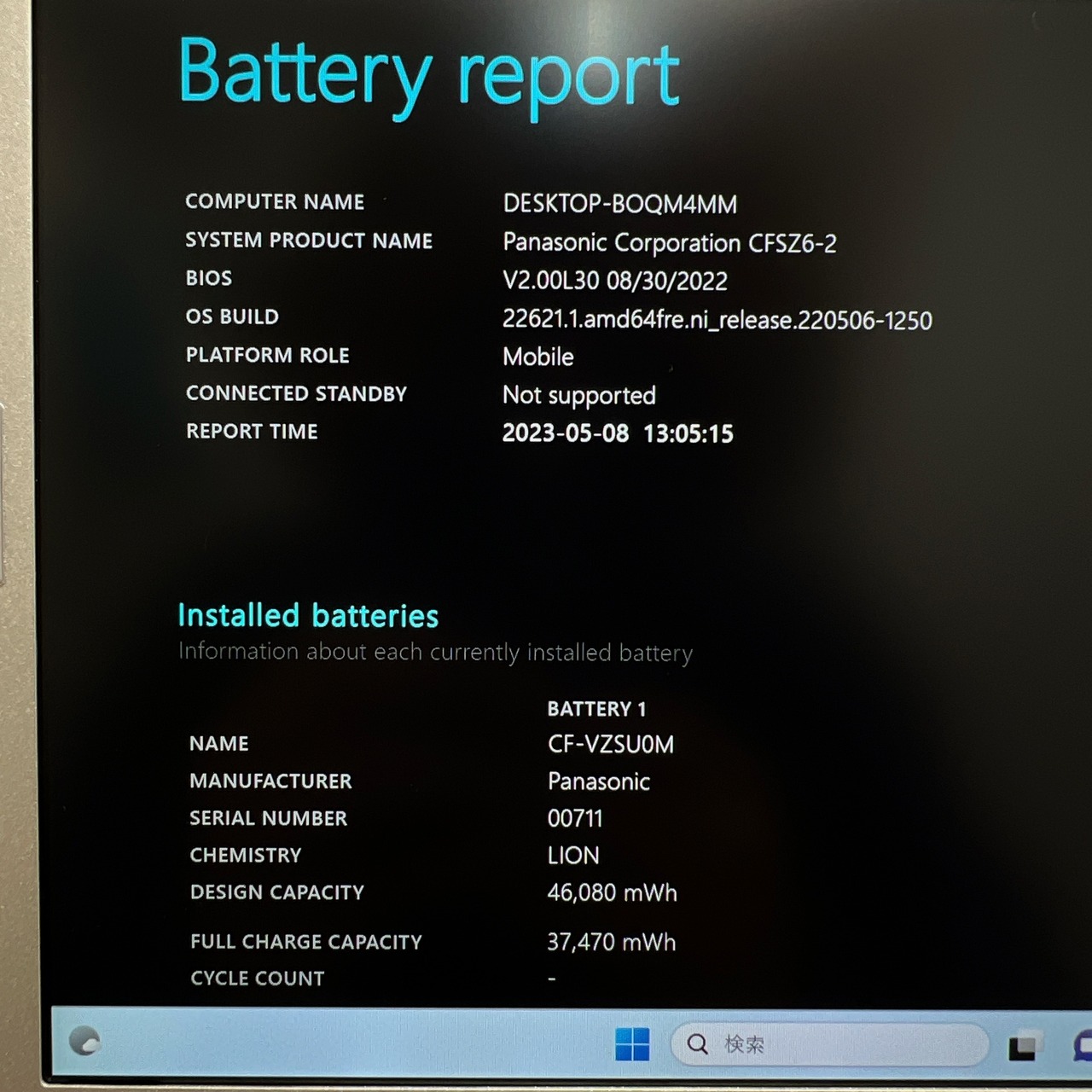Click Information about each installed battery subtitle
The image size is (1092, 1092).
(435, 652)
